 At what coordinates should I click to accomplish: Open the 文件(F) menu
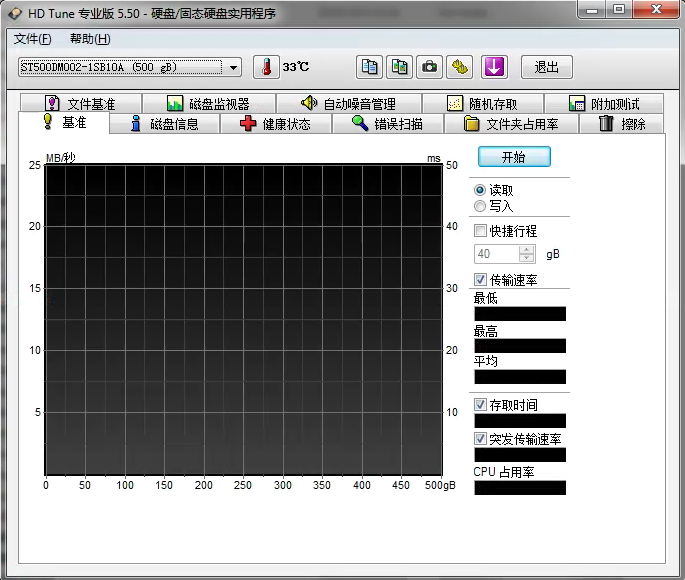coord(32,39)
